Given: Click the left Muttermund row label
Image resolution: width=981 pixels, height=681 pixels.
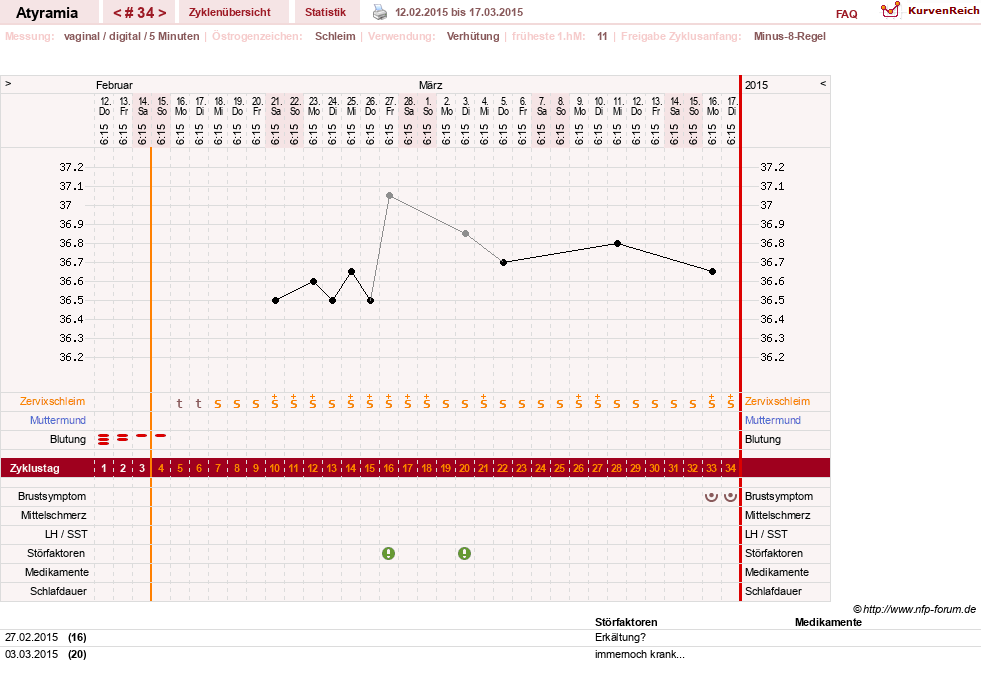Looking at the screenshot, I should (x=58, y=420).
